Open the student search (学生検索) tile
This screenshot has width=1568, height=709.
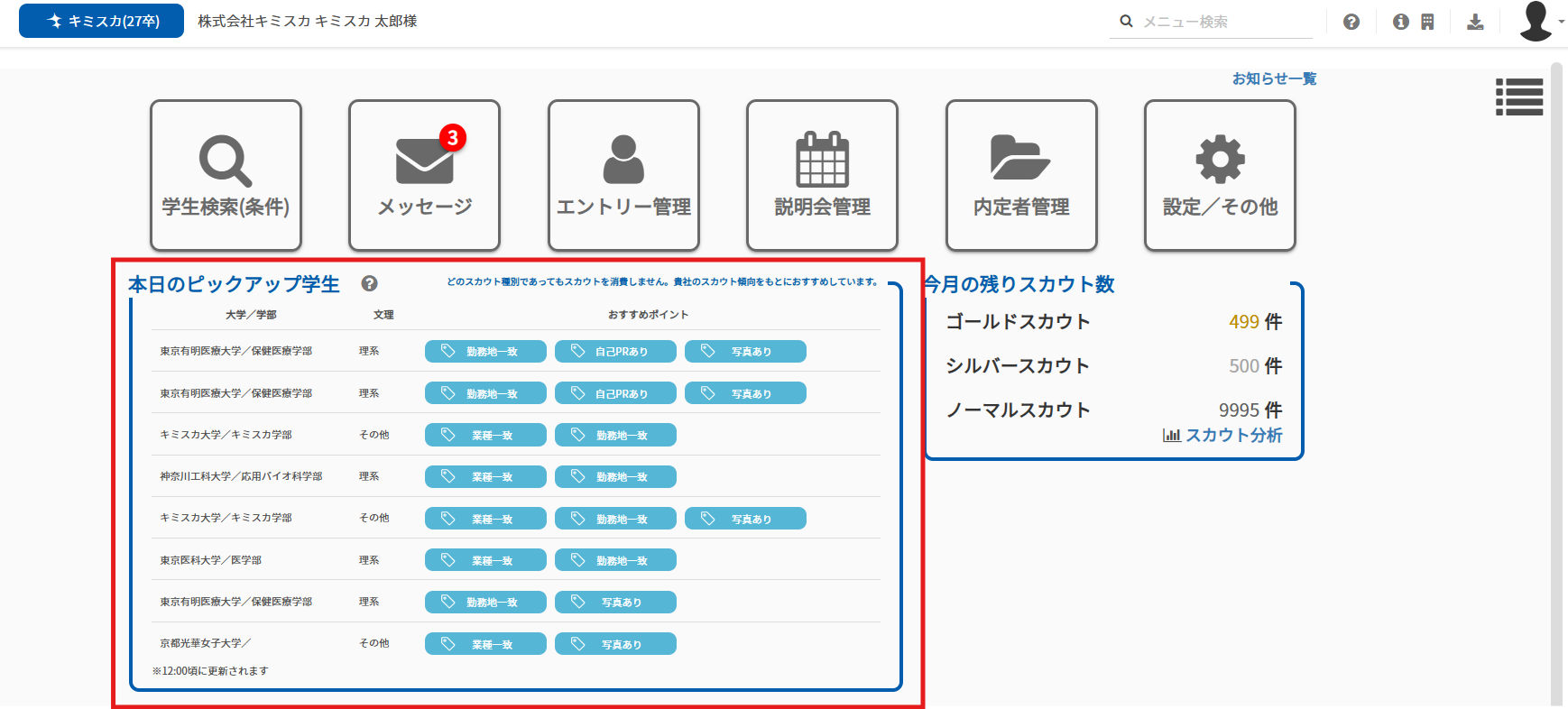pos(226,175)
